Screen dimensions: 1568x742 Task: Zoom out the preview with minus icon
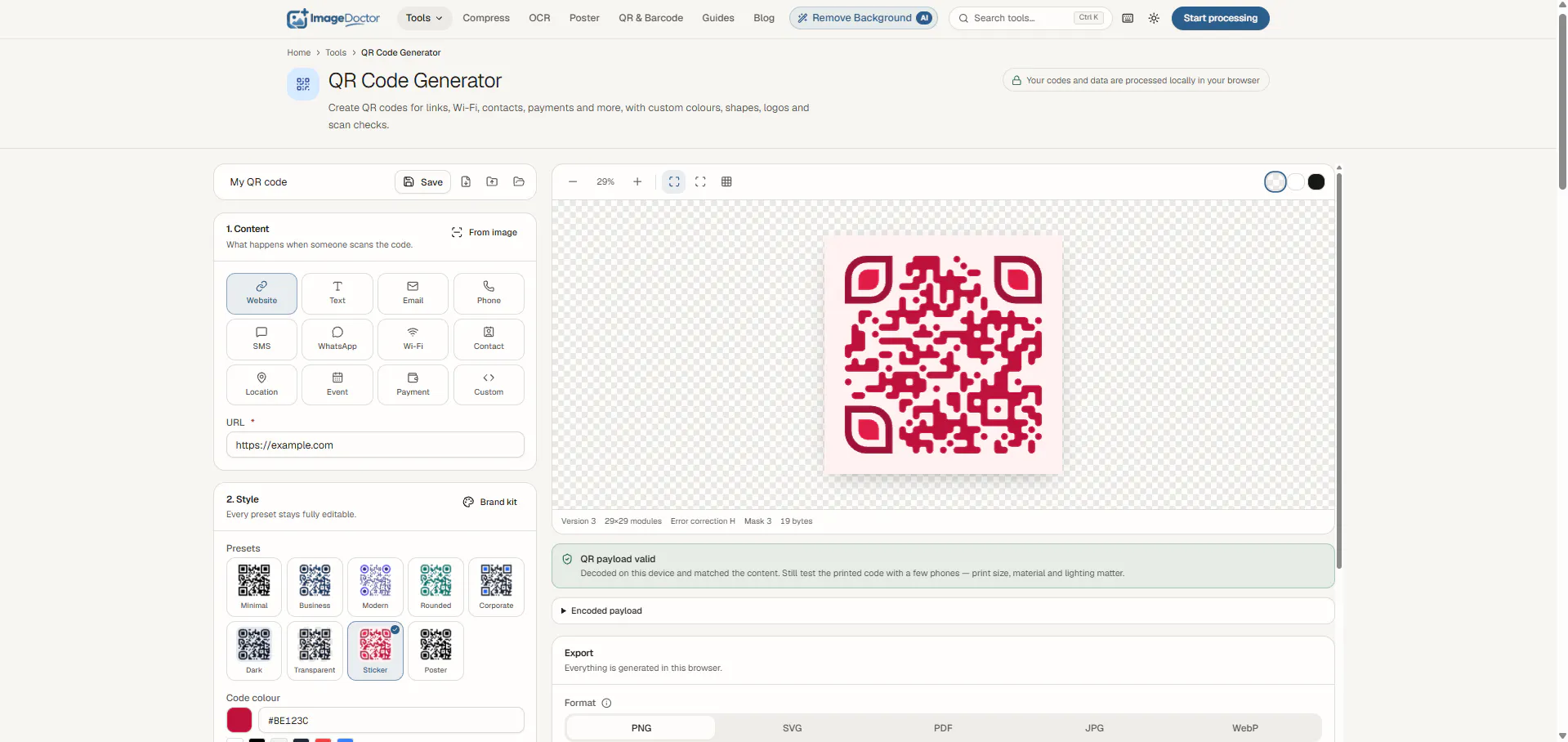coord(573,181)
